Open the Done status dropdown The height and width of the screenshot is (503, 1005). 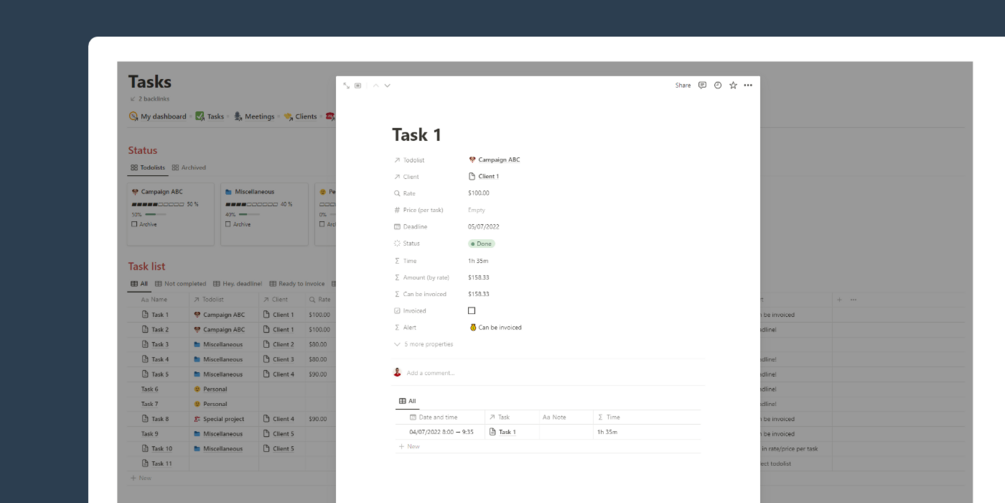pyautogui.click(x=481, y=243)
